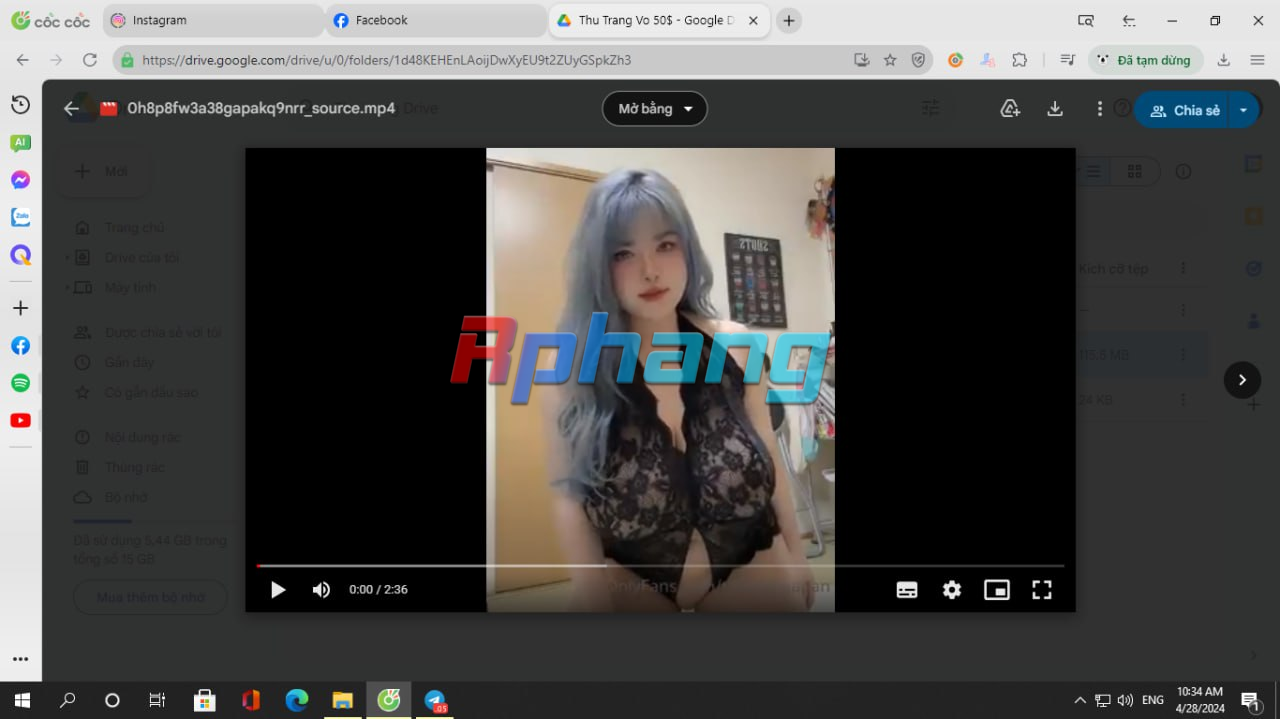Play the video in the Drive preview
The width and height of the screenshot is (1280, 719).
point(278,590)
